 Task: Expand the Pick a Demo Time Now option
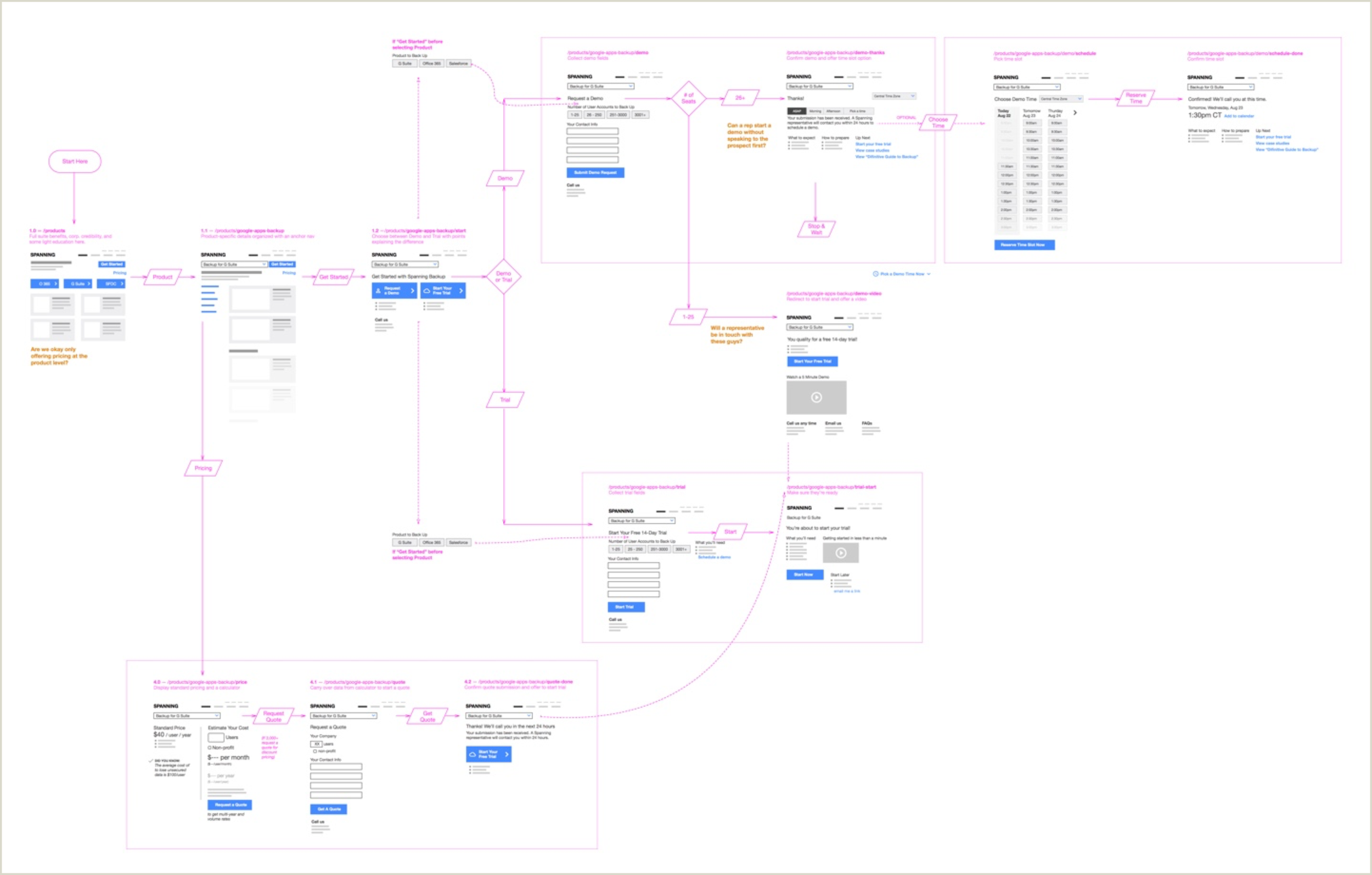coord(902,274)
